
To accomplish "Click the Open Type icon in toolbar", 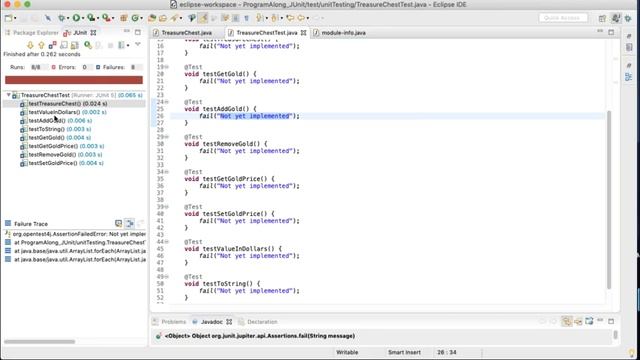I will pyautogui.click(x=152, y=18).
